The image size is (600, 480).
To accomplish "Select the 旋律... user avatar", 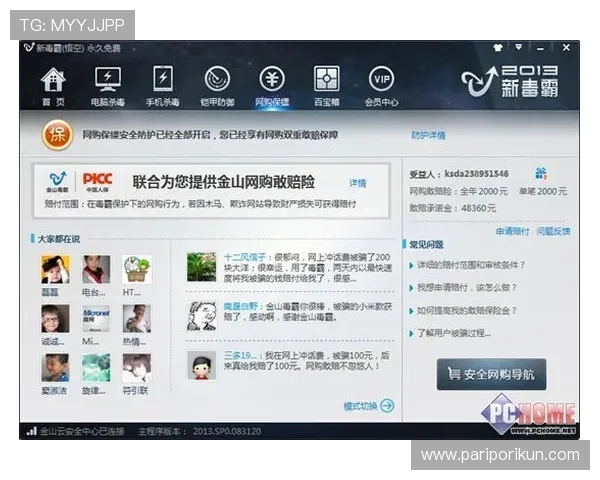I will 96,368.
